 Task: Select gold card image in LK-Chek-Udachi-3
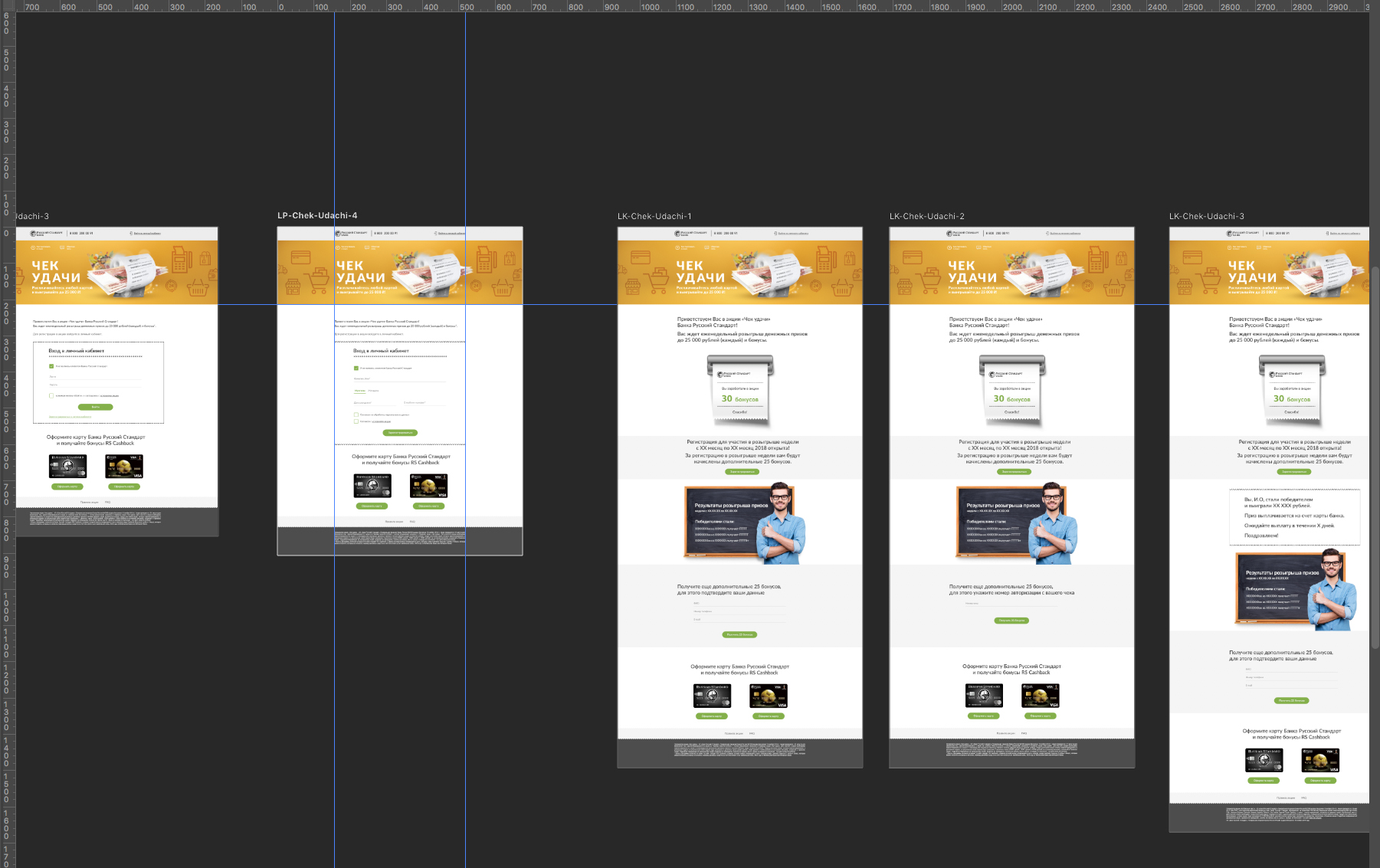pyautogui.click(x=1320, y=761)
